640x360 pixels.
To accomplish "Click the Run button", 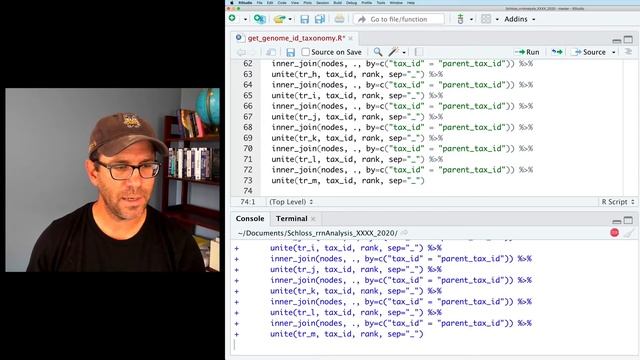I will (x=527, y=52).
